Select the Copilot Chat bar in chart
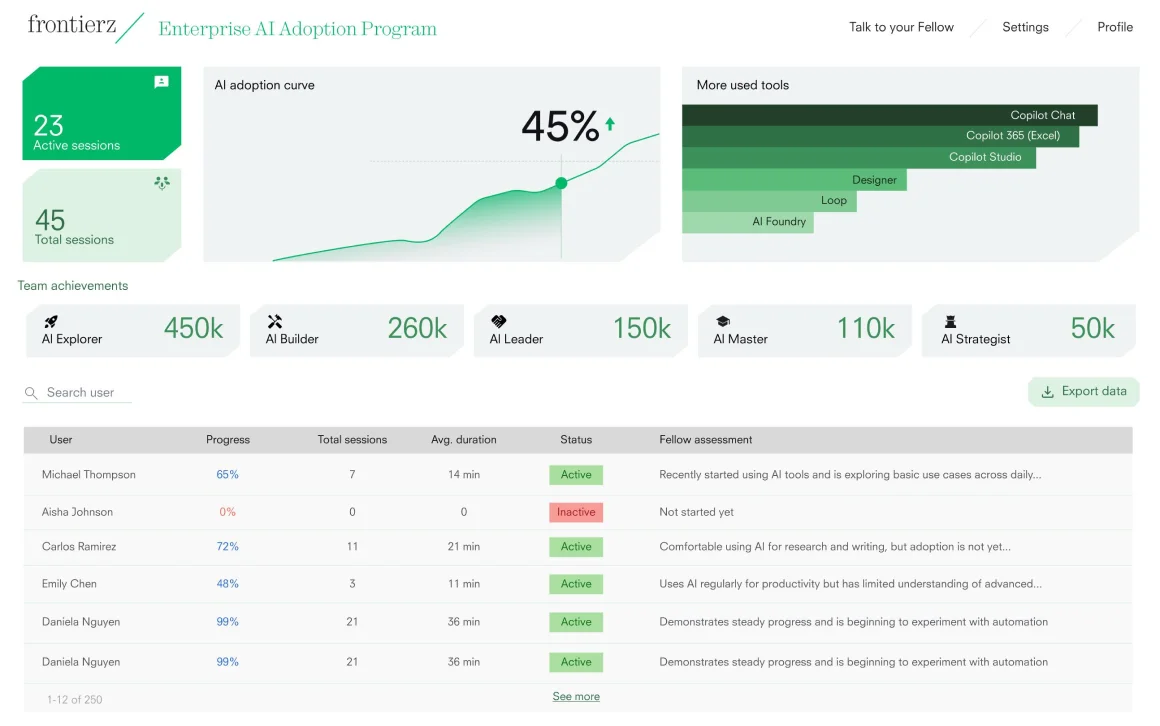The width and height of the screenshot is (1160, 726). click(889, 115)
